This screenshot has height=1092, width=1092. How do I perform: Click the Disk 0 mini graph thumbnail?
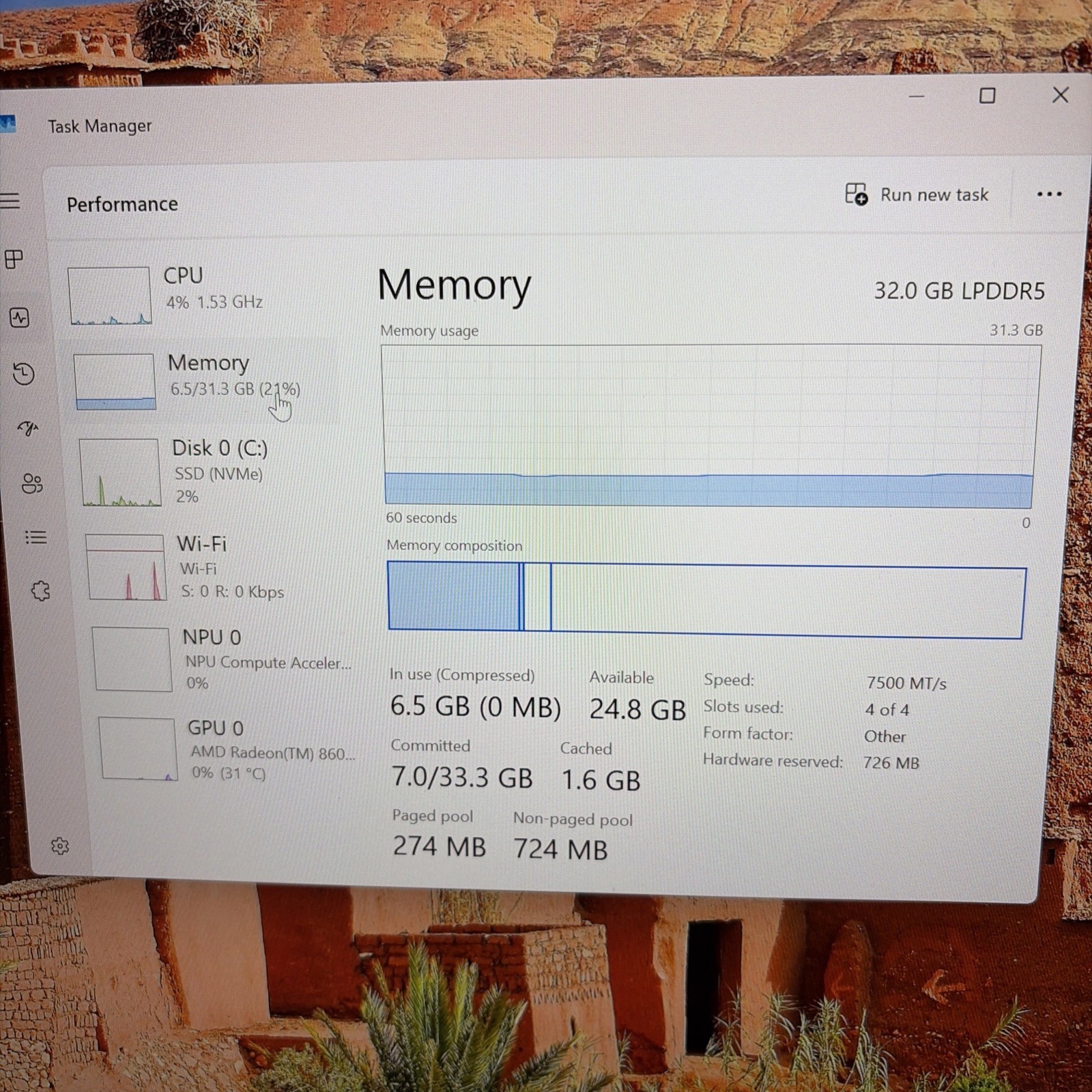tap(120, 472)
